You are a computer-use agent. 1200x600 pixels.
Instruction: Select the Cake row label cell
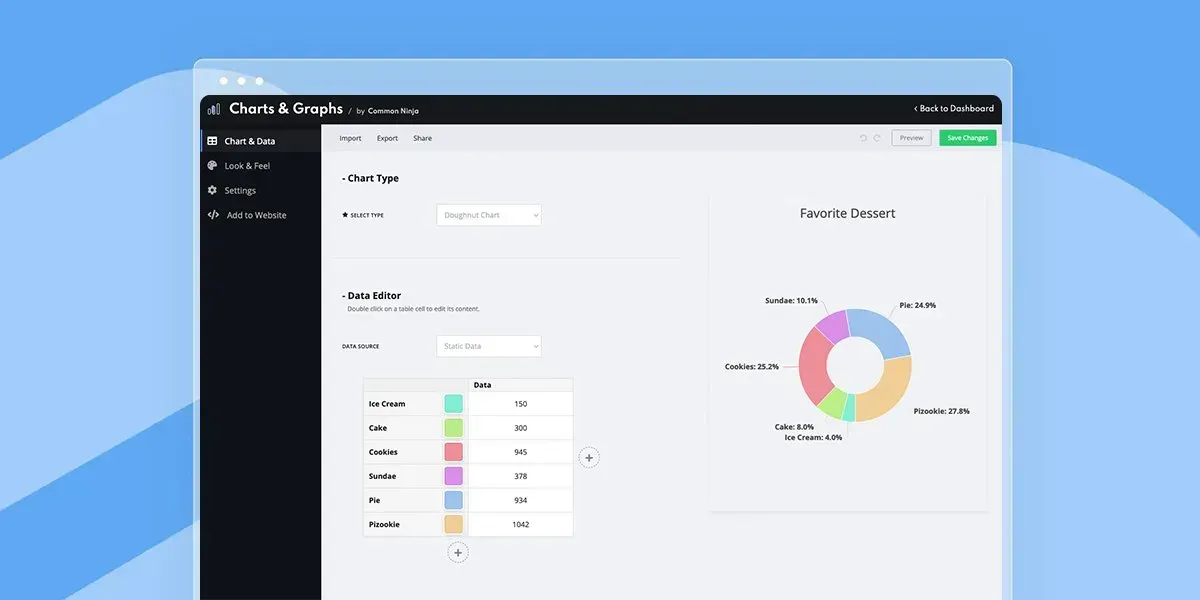click(403, 428)
